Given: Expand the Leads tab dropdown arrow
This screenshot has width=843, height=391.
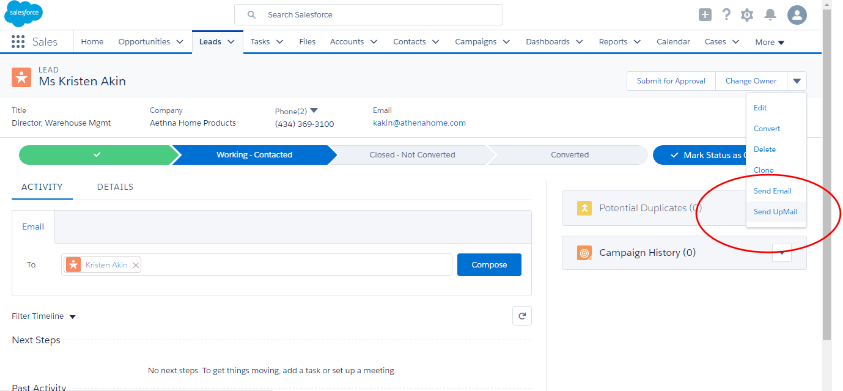Looking at the screenshot, I should click(231, 41).
